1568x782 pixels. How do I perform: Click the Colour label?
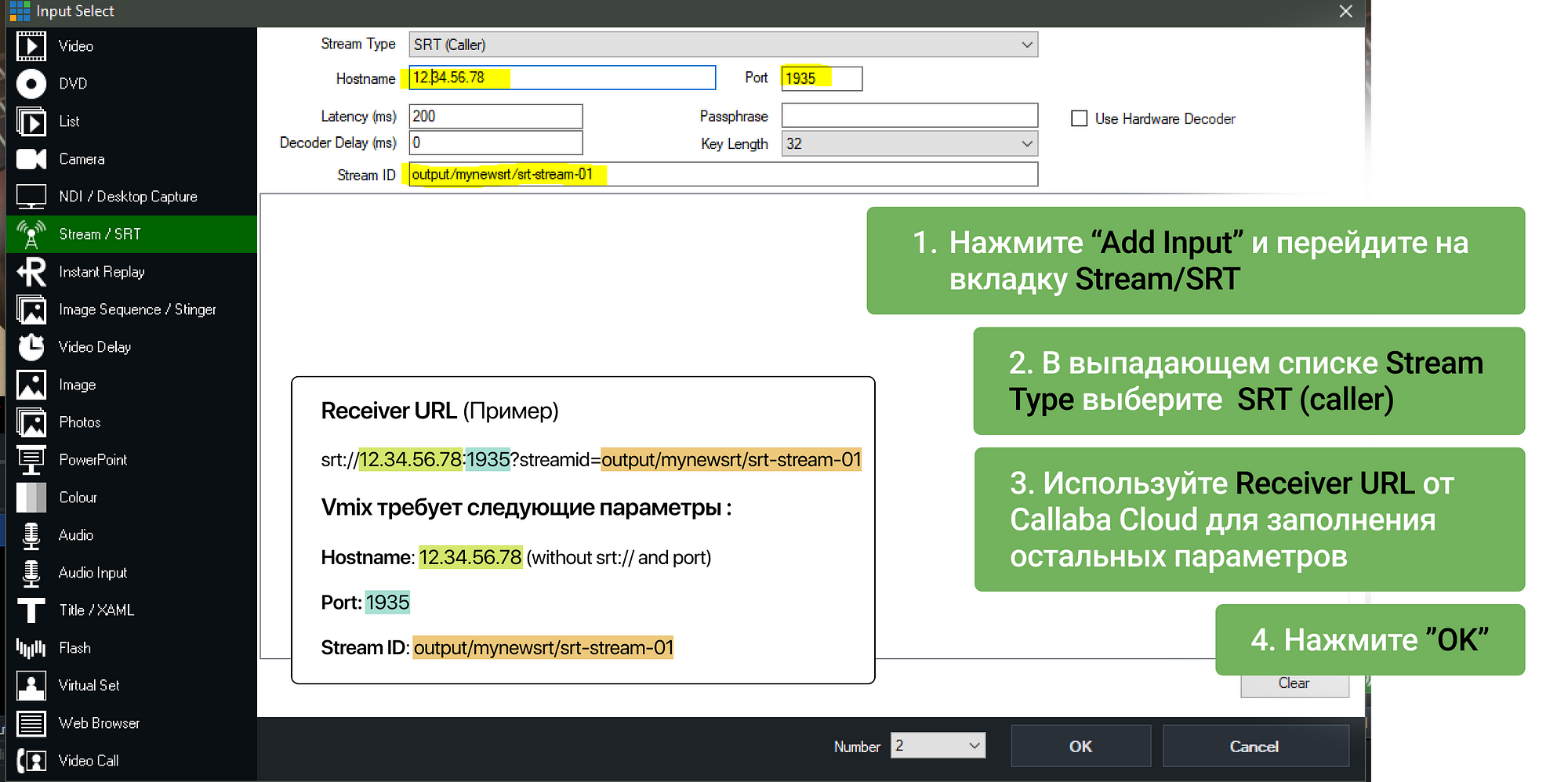78,498
